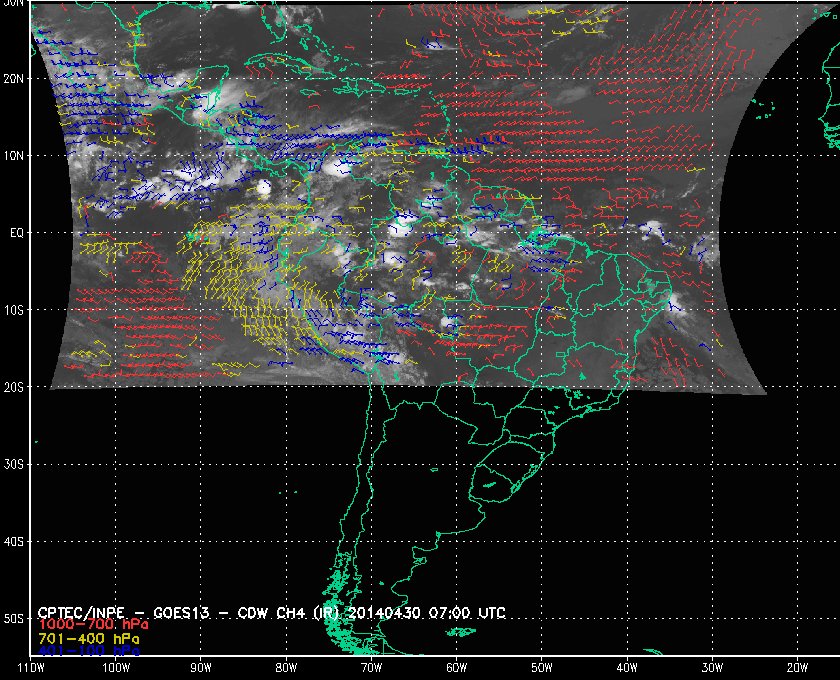Click the EQ equator label
This screenshot has height=680, width=840.
click(17, 233)
